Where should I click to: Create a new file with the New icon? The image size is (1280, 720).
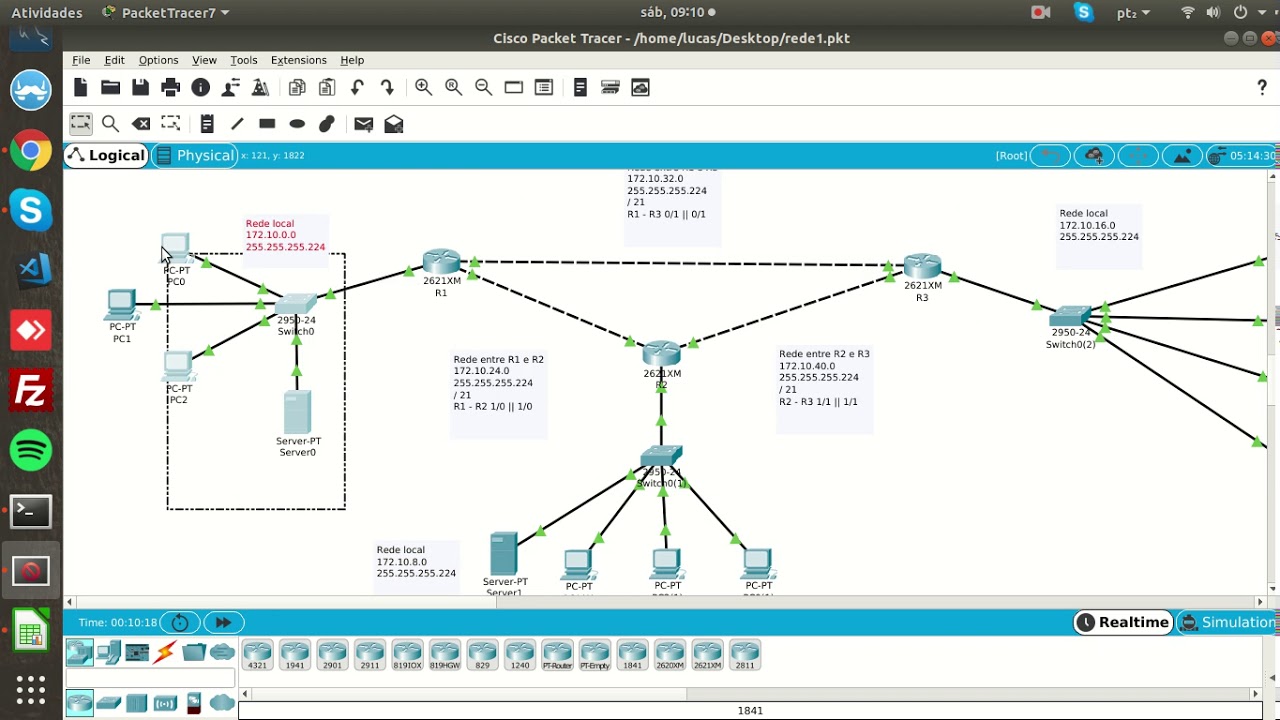coord(81,88)
